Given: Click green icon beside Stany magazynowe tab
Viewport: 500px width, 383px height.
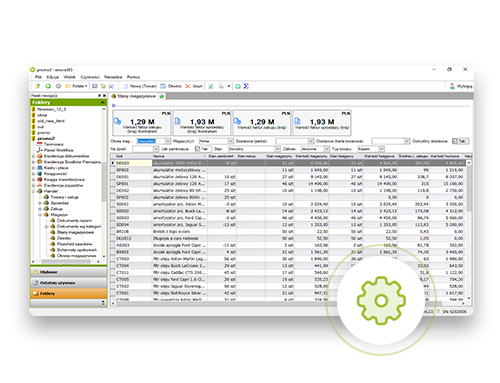Looking at the screenshot, I should pyautogui.click(x=161, y=96).
